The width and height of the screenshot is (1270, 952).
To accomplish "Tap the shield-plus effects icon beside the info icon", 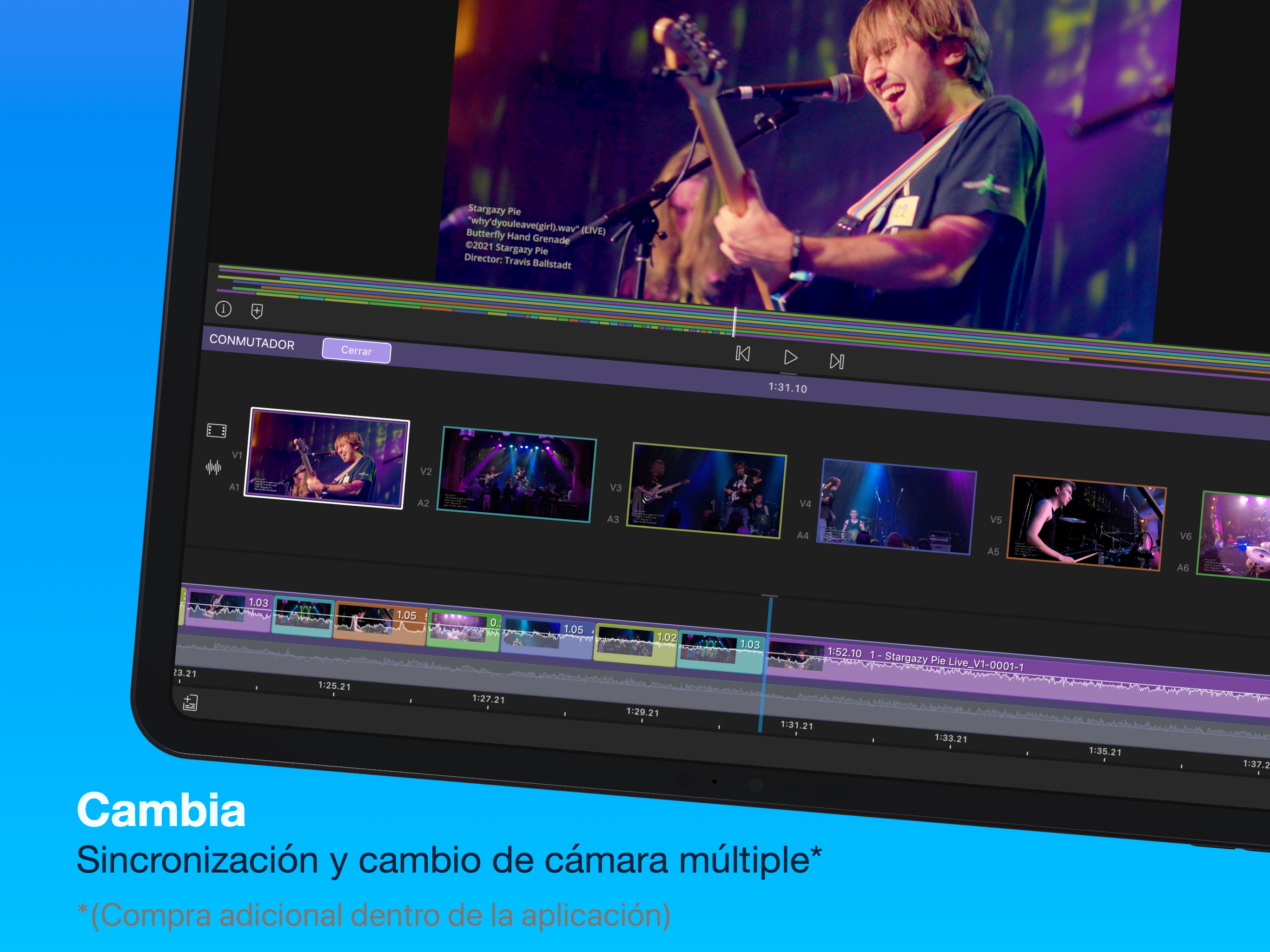I will pyautogui.click(x=257, y=311).
